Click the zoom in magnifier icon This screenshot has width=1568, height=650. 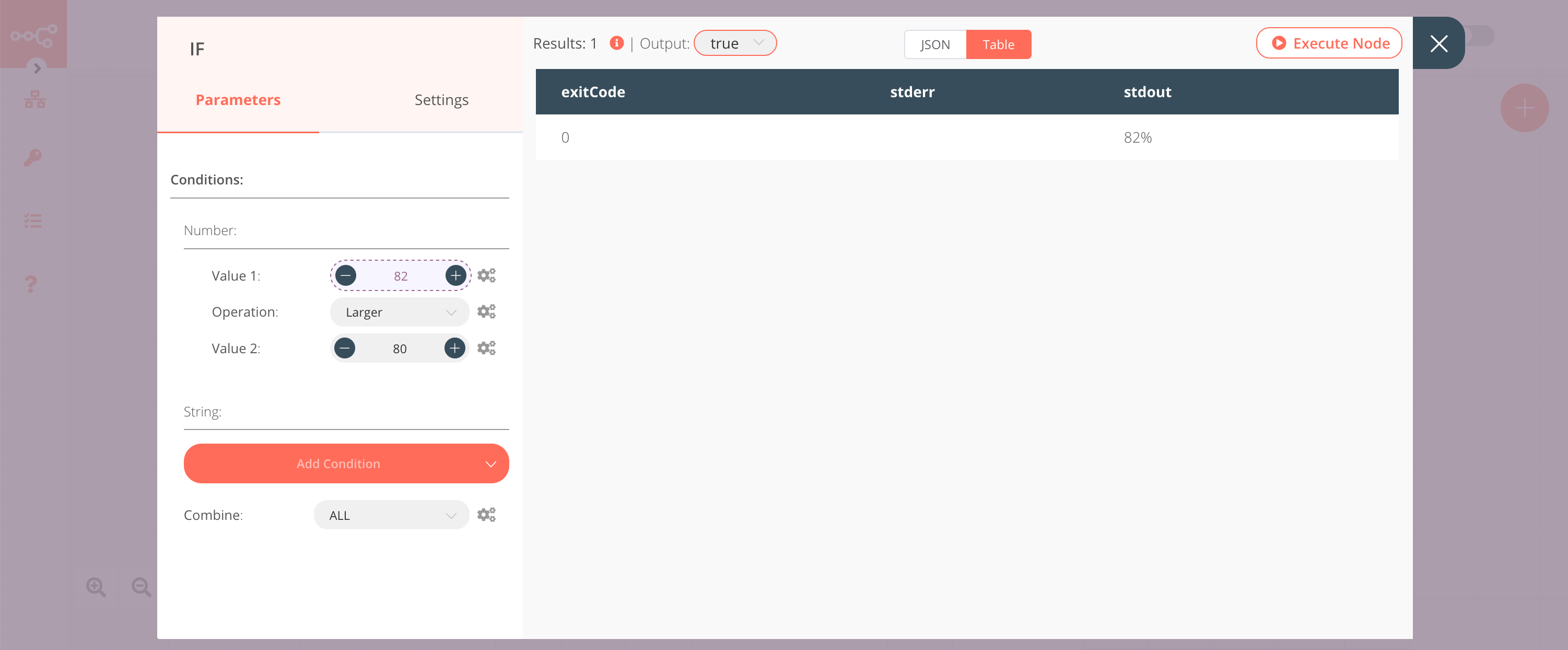[x=96, y=587]
